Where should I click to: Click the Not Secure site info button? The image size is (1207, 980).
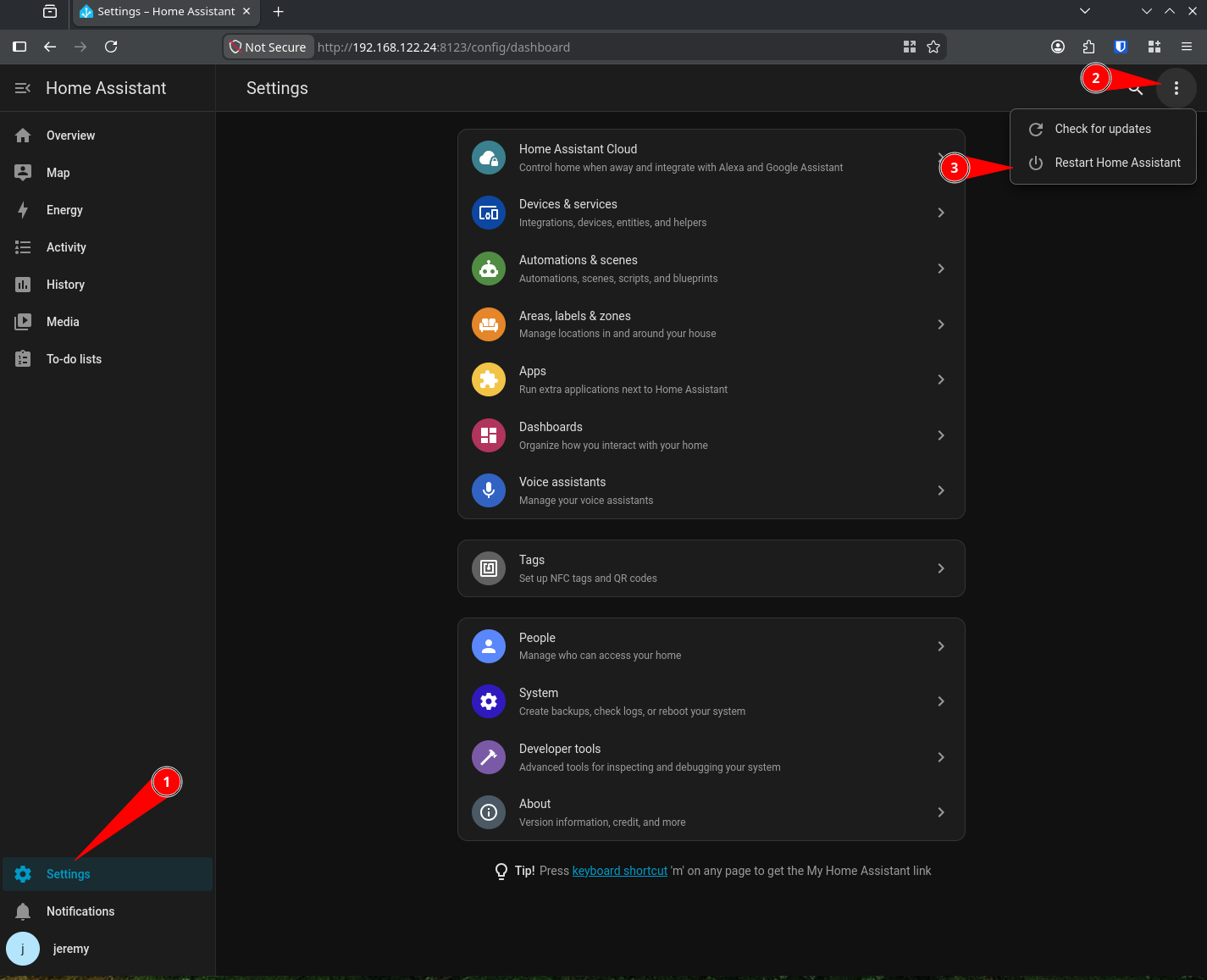click(x=268, y=47)
